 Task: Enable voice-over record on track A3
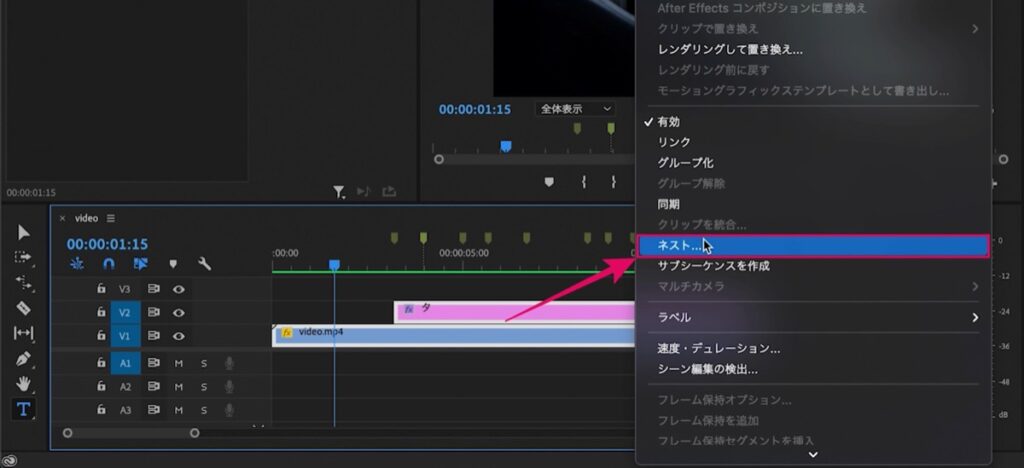tap(229, 411)
